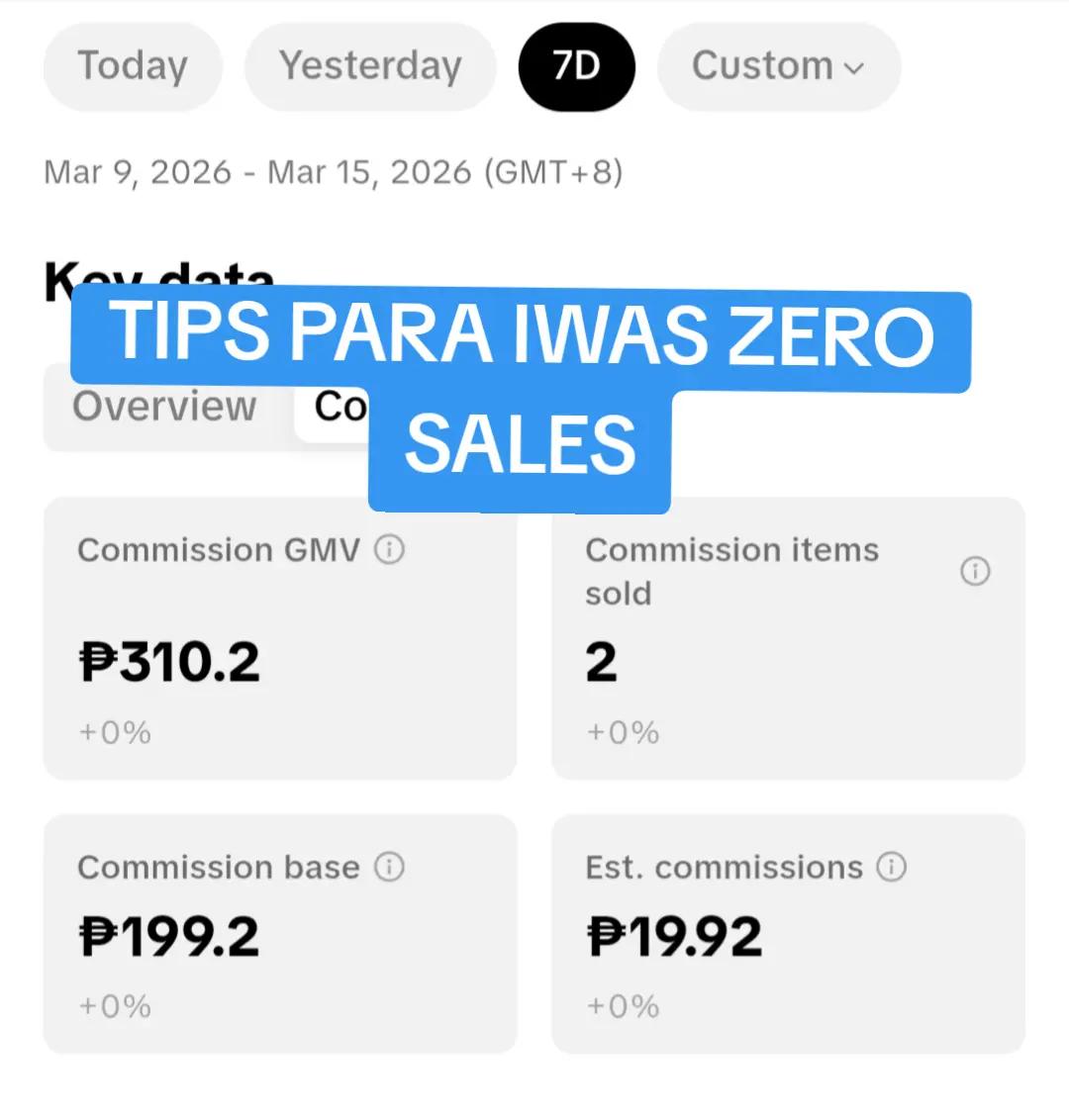1069x1120 pixels.
Task: Select the 7D time range pill
Action: point(577,66)
